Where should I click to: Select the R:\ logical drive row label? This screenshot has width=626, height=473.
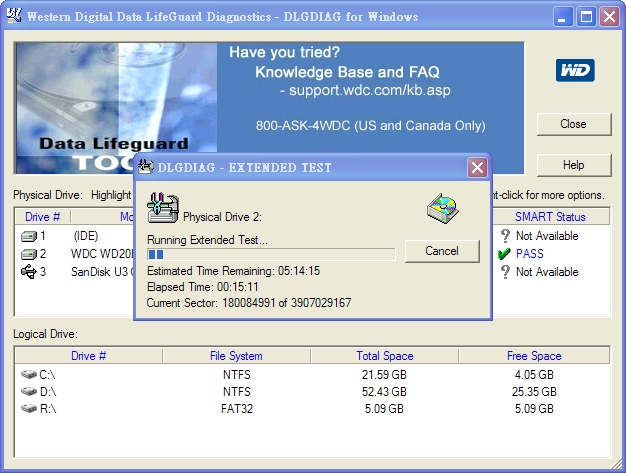point(48,409)
